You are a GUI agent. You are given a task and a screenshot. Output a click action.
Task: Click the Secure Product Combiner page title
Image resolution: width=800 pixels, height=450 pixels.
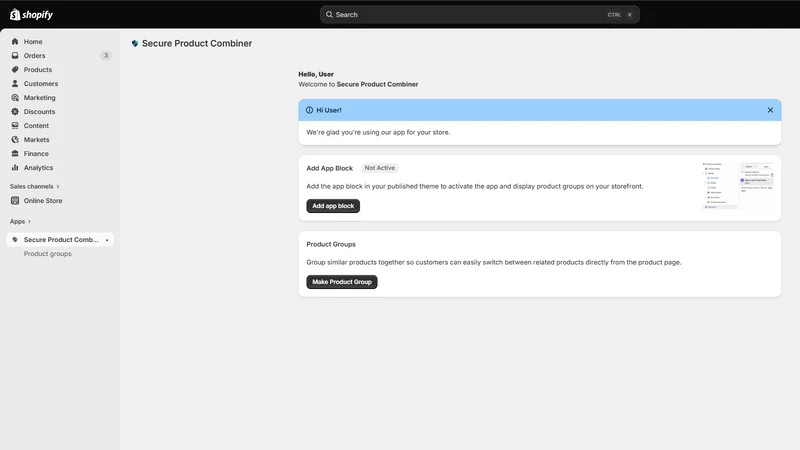(197, 43)
